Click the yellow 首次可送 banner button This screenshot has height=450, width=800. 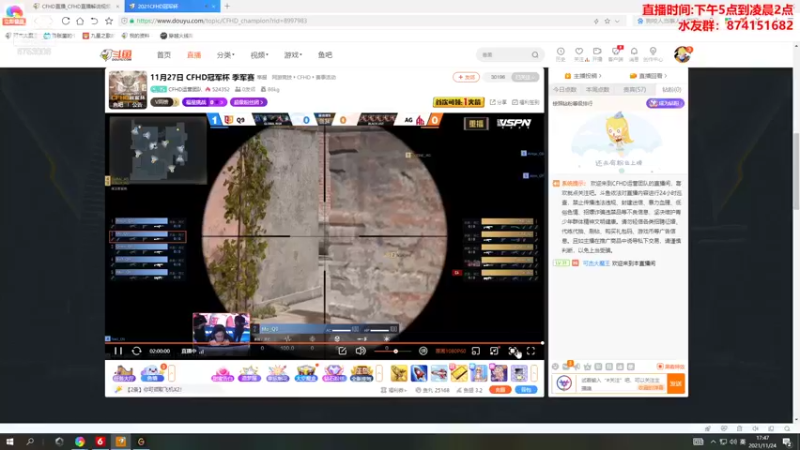coord(458,102)
